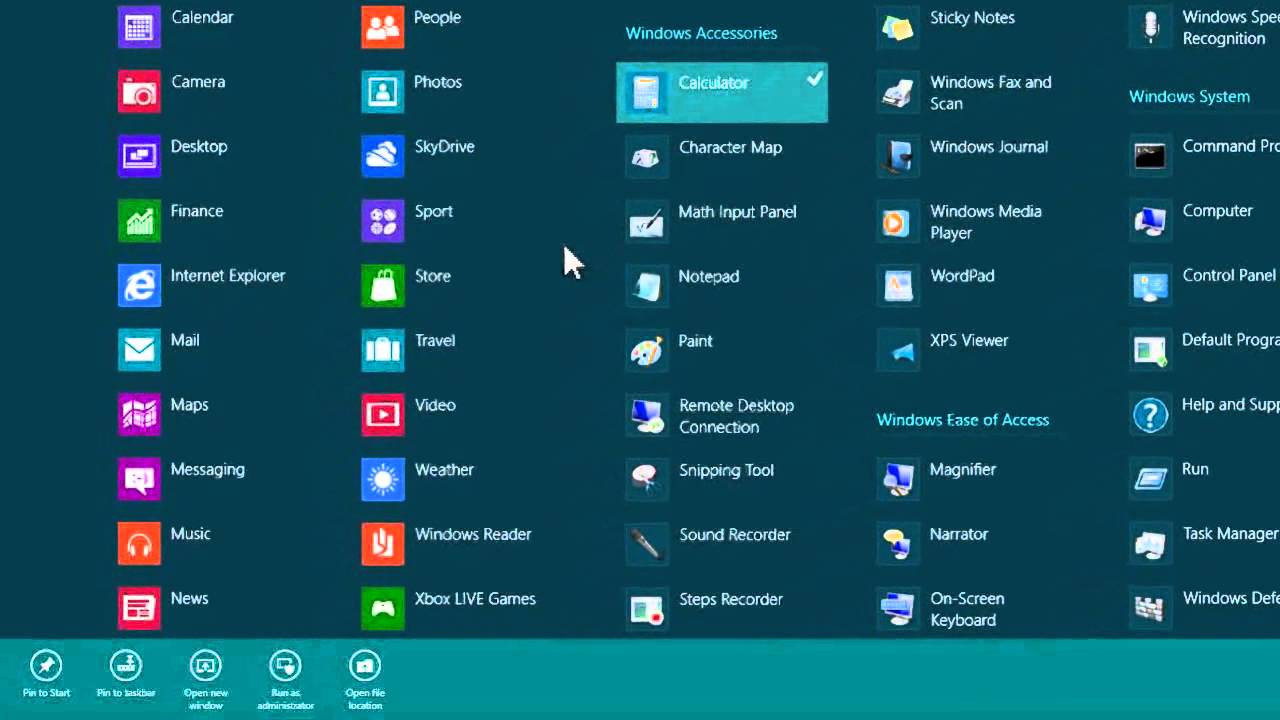Screen dimensions: 1280x720
Task: Open the People app icon
Action: coord(383,27)
